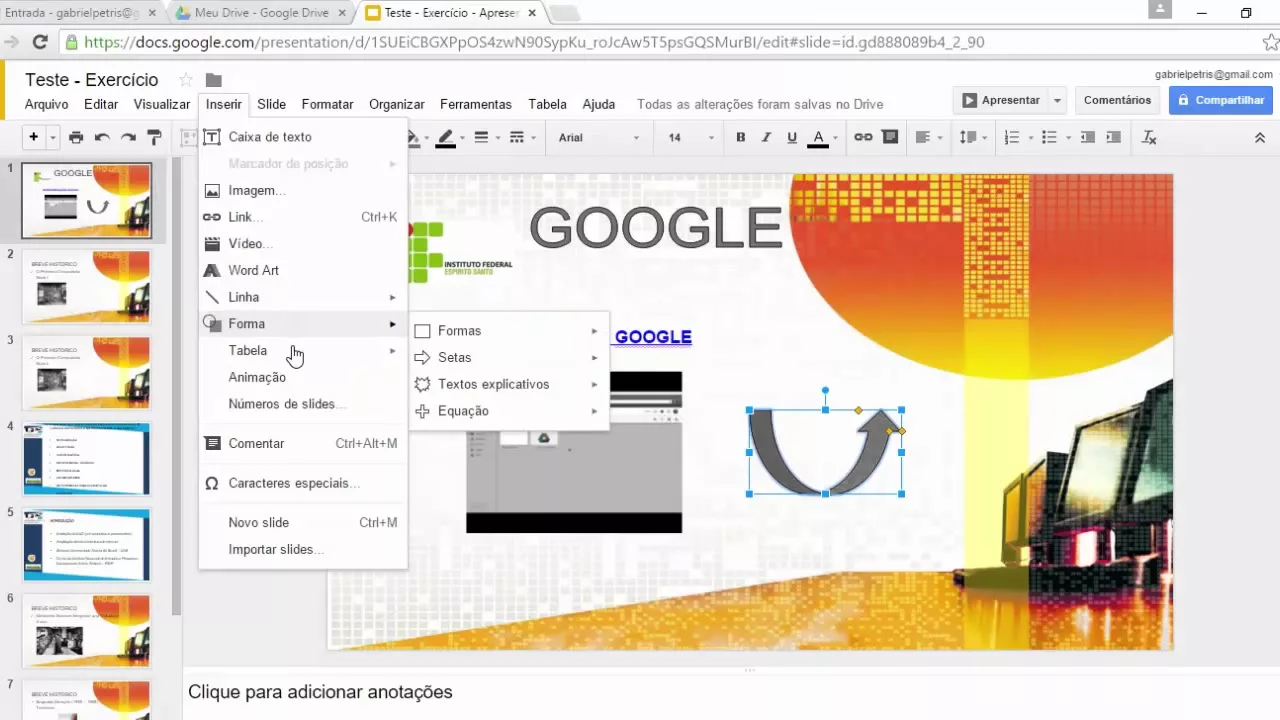The image size is (1280, 720).
Task: Click the redo arrow icon
Action: 128,137
